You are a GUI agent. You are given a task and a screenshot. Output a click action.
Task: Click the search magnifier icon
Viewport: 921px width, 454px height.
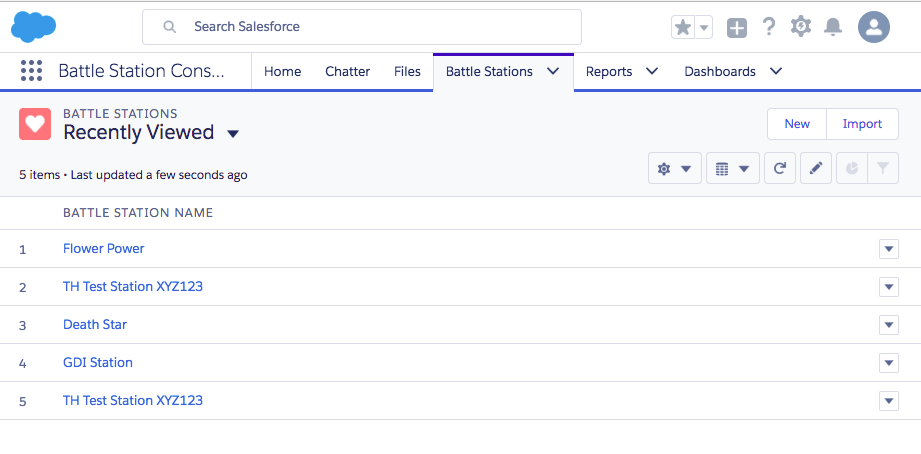(x=170, y=27)
